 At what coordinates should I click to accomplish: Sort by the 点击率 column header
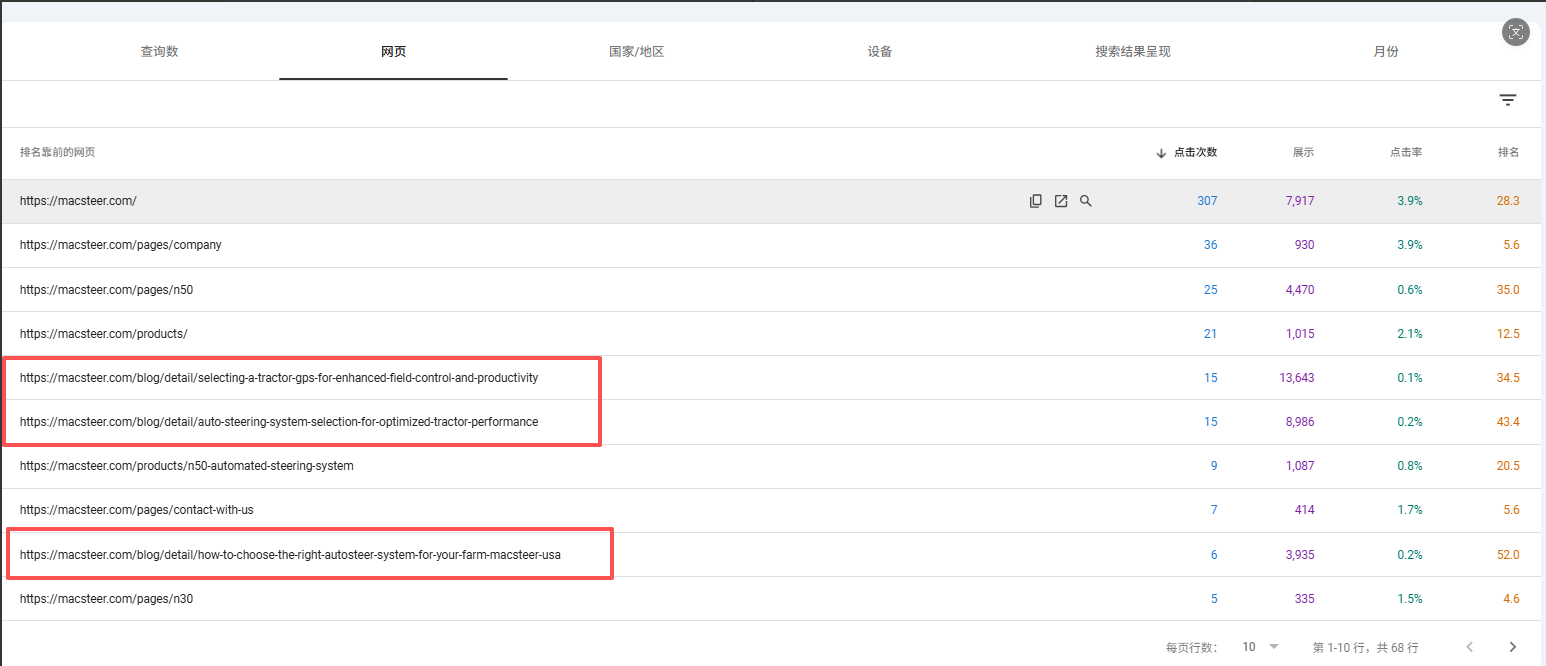(1406, 153)
